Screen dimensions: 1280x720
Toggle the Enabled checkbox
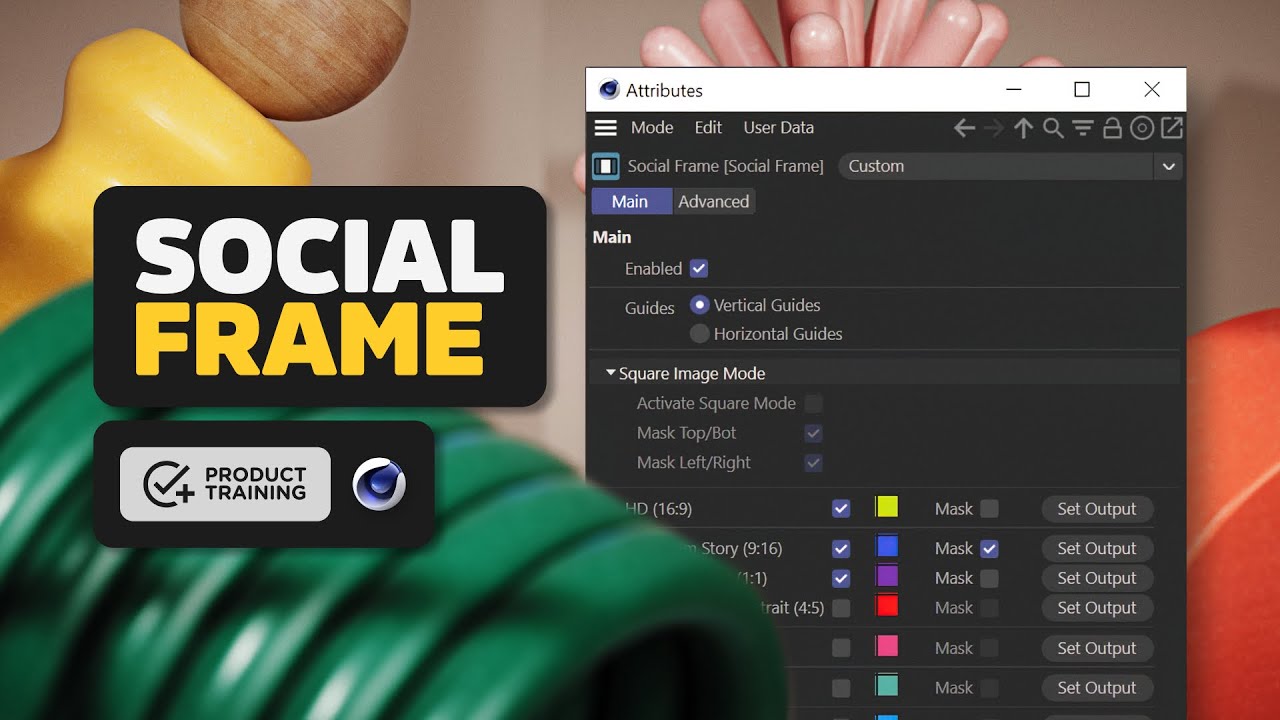point(699,268)
